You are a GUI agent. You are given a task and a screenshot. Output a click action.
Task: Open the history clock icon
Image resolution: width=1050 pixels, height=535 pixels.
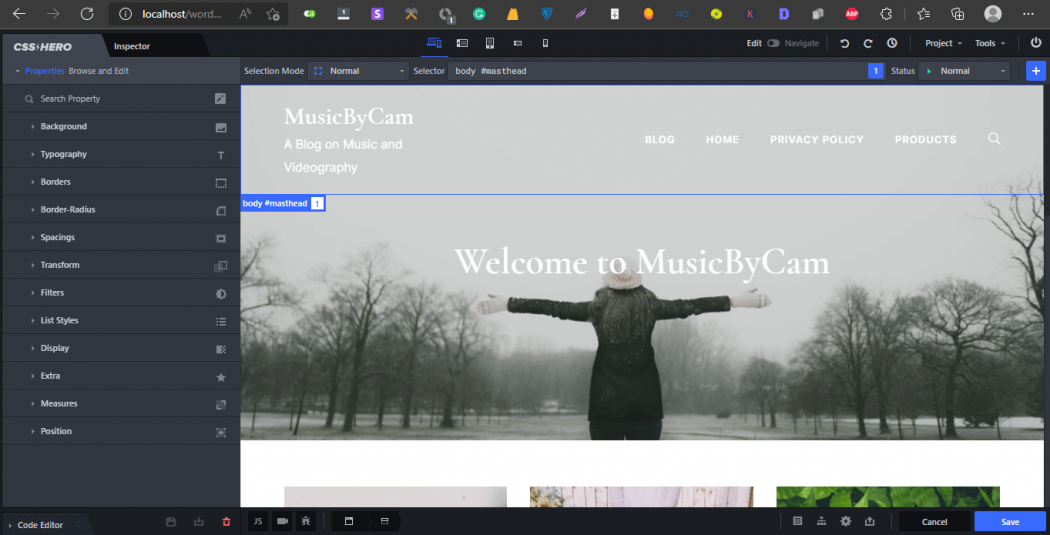point(892,43)
